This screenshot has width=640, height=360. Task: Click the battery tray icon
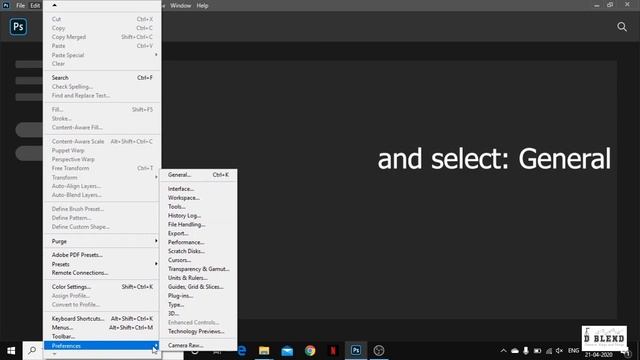pos(538,351)
